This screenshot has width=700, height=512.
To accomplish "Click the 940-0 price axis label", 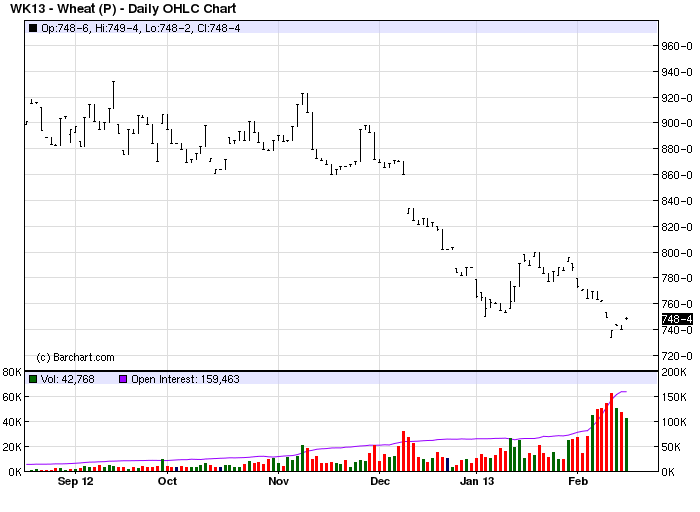I will pyautogui.click(x=677, y=72).
